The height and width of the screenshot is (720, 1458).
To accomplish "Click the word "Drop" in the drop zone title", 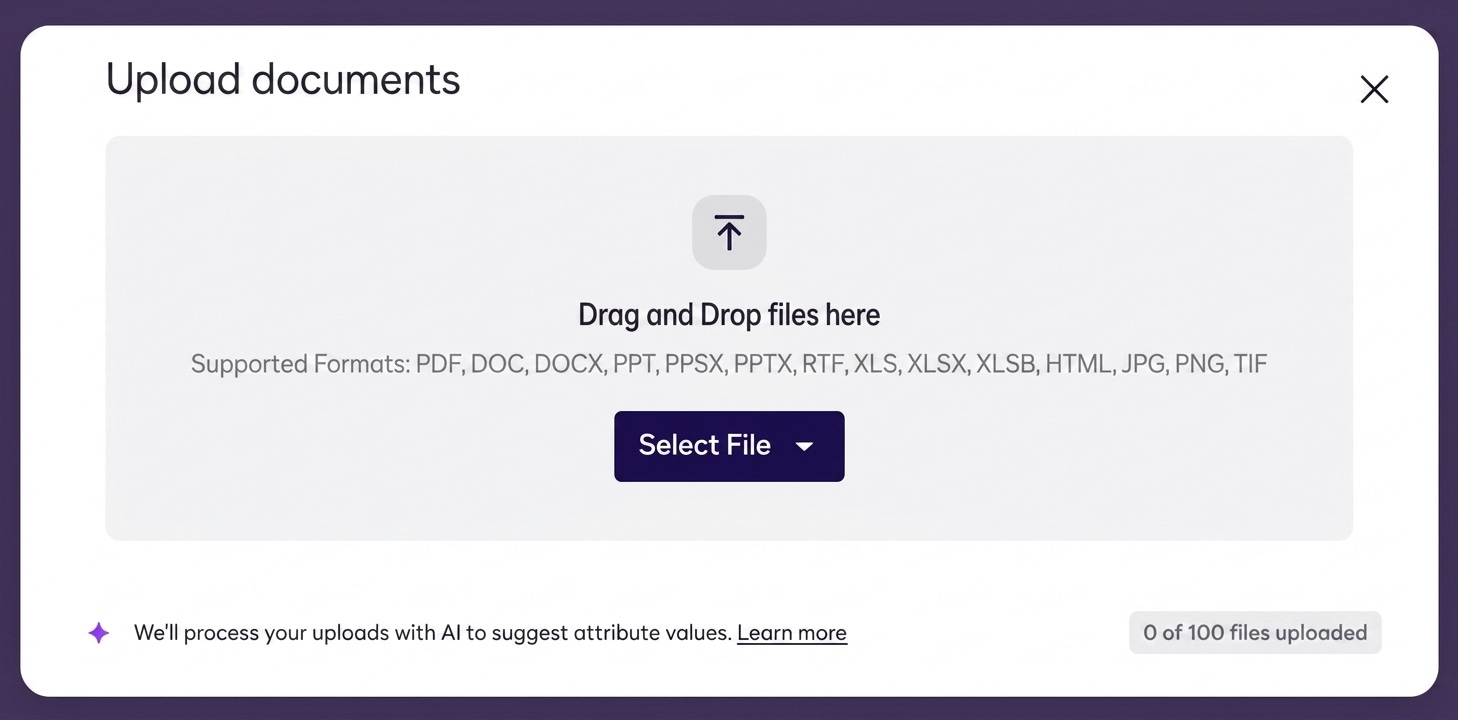I will pos(730,315).
